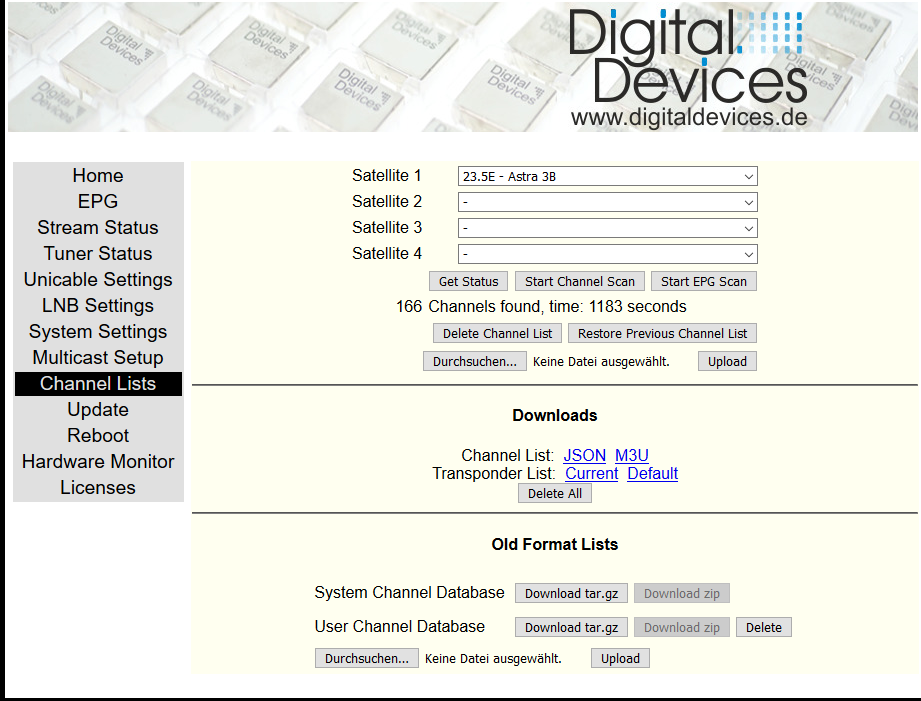Expand the Satellite 4 dropdown
Image resolution: width=921 pixels, height=701 pixels.
click(607, 255)
